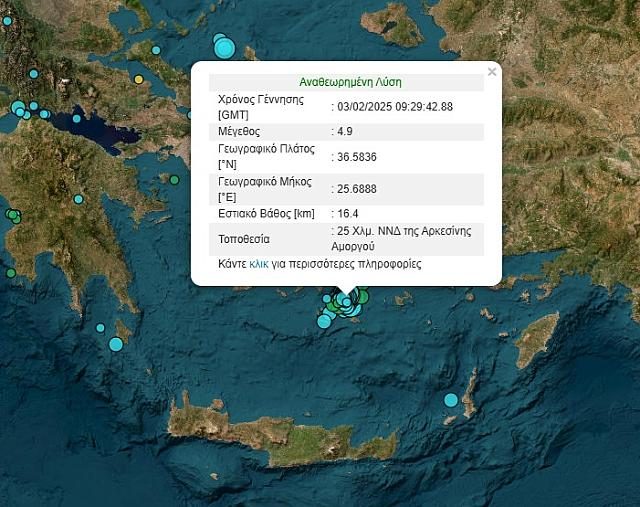Click the magnitude value 4.9
The image size is (640, 507).
(x=345, y=131)
